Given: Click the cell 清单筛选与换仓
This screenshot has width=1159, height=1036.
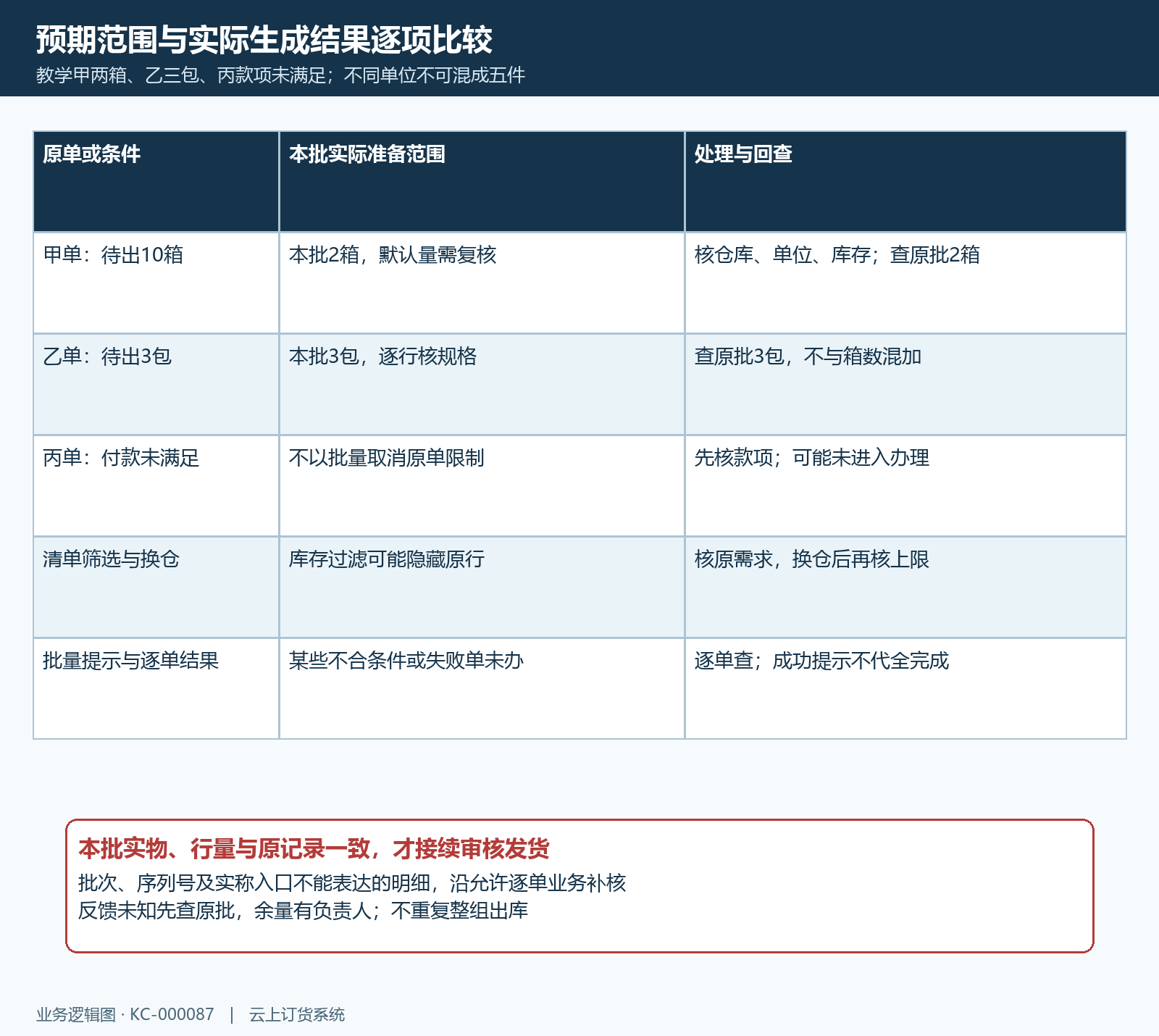Looking at the screenshot, I should coord(156,588).
